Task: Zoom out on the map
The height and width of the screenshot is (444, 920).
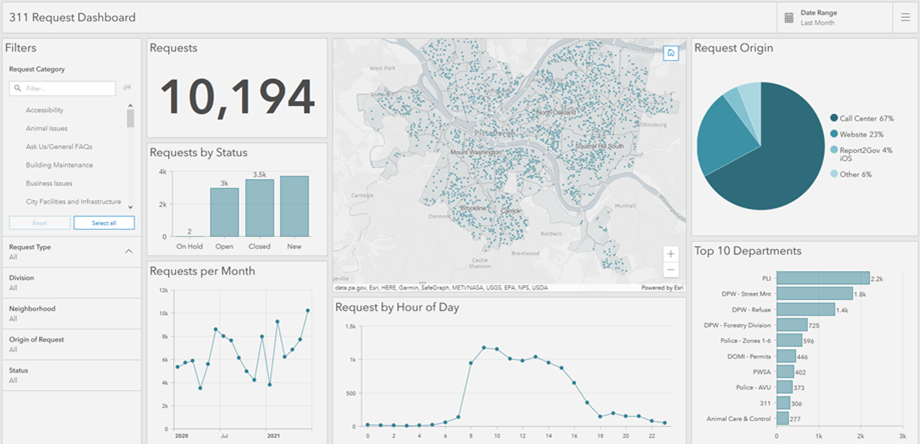Action: tap(671, 270)
